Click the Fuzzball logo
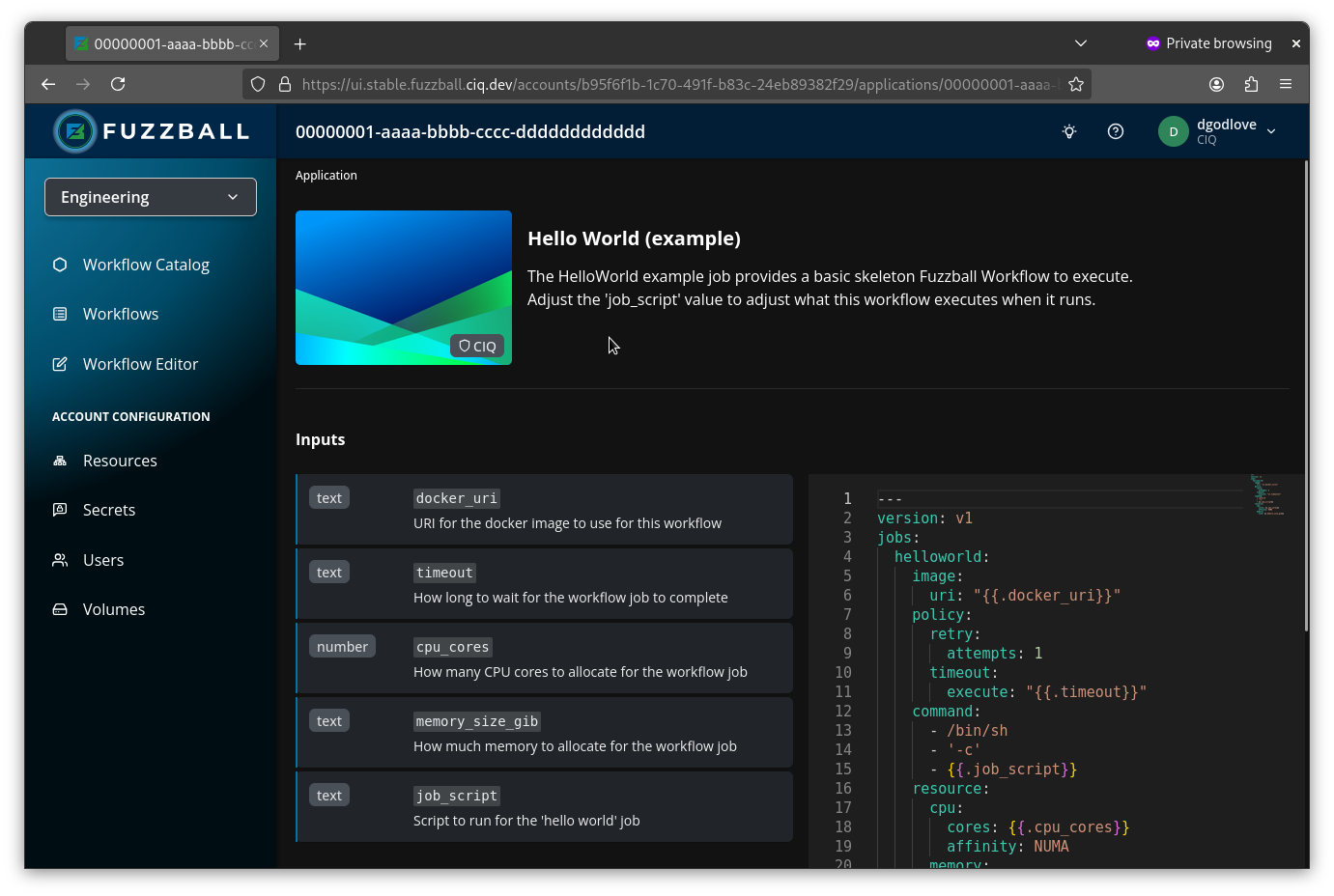Image resolution: width=1334 pixels, height=896 pixels. click(x=150, y=130)
